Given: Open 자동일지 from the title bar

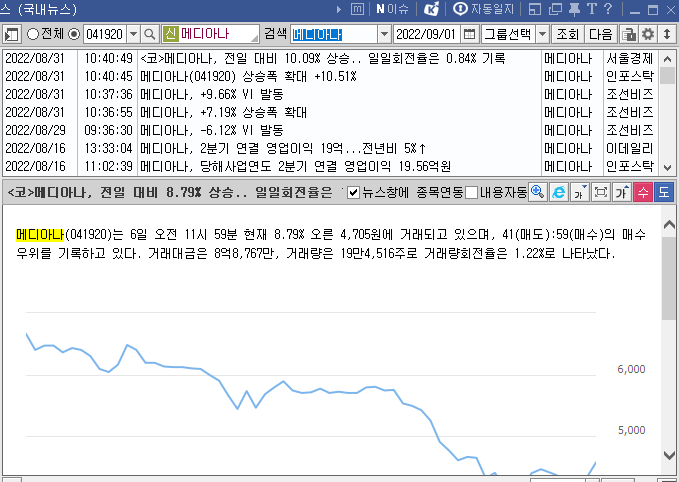Looking at the screenshot, I should coord(484,9).
